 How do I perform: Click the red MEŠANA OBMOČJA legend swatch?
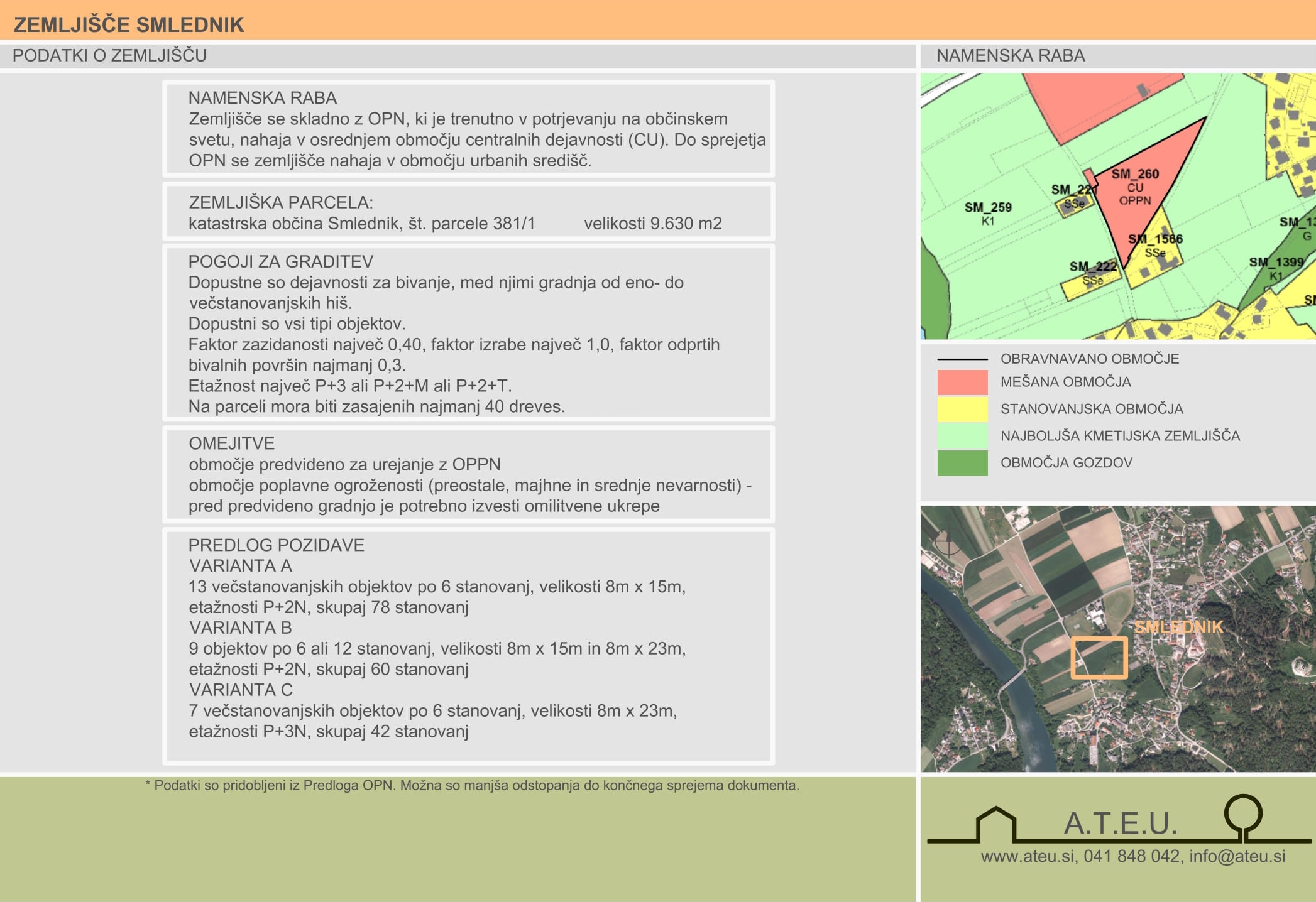coord(962,383)
